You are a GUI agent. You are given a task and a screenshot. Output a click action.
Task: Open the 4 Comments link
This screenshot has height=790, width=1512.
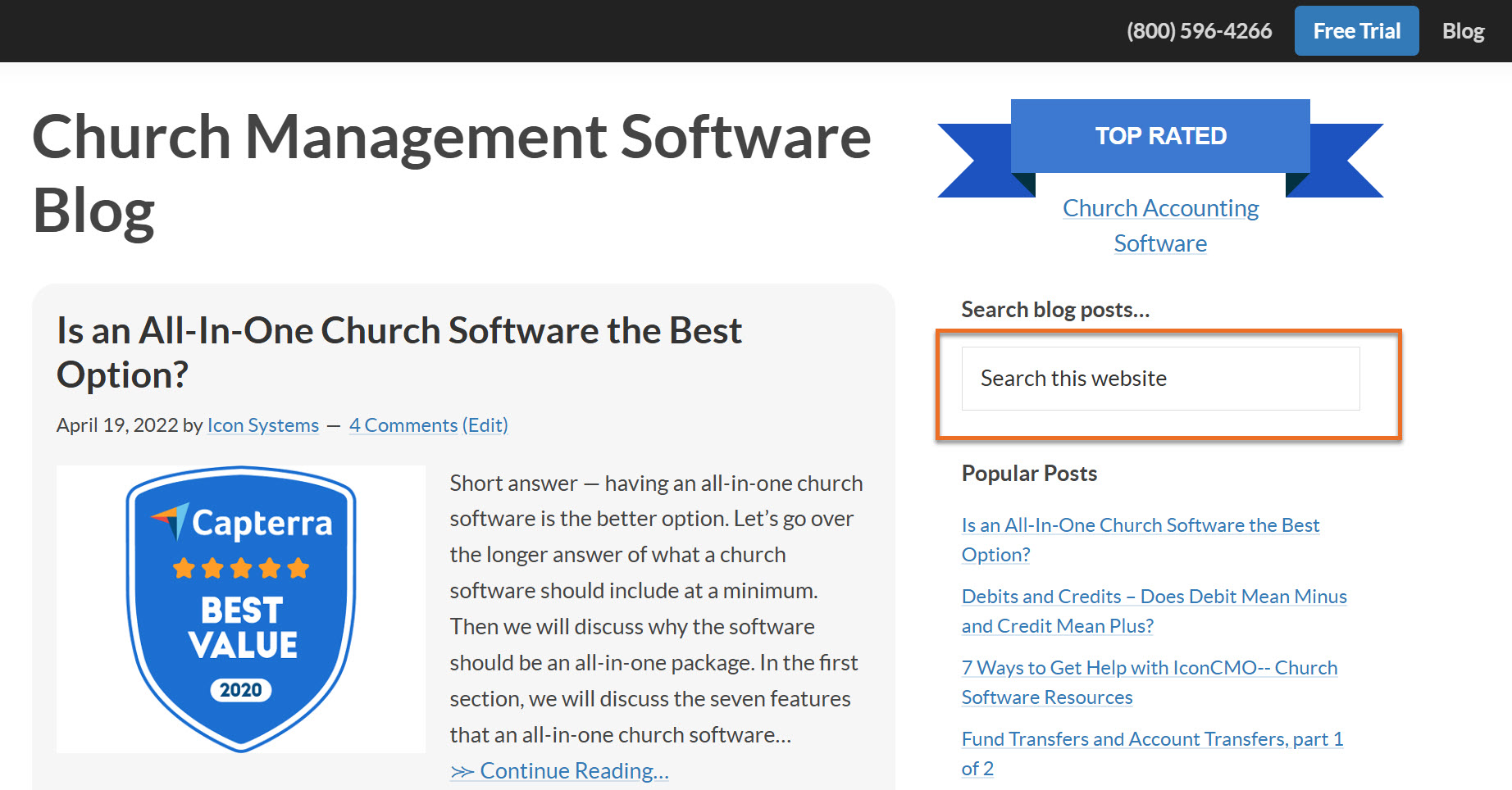point(403,425)
